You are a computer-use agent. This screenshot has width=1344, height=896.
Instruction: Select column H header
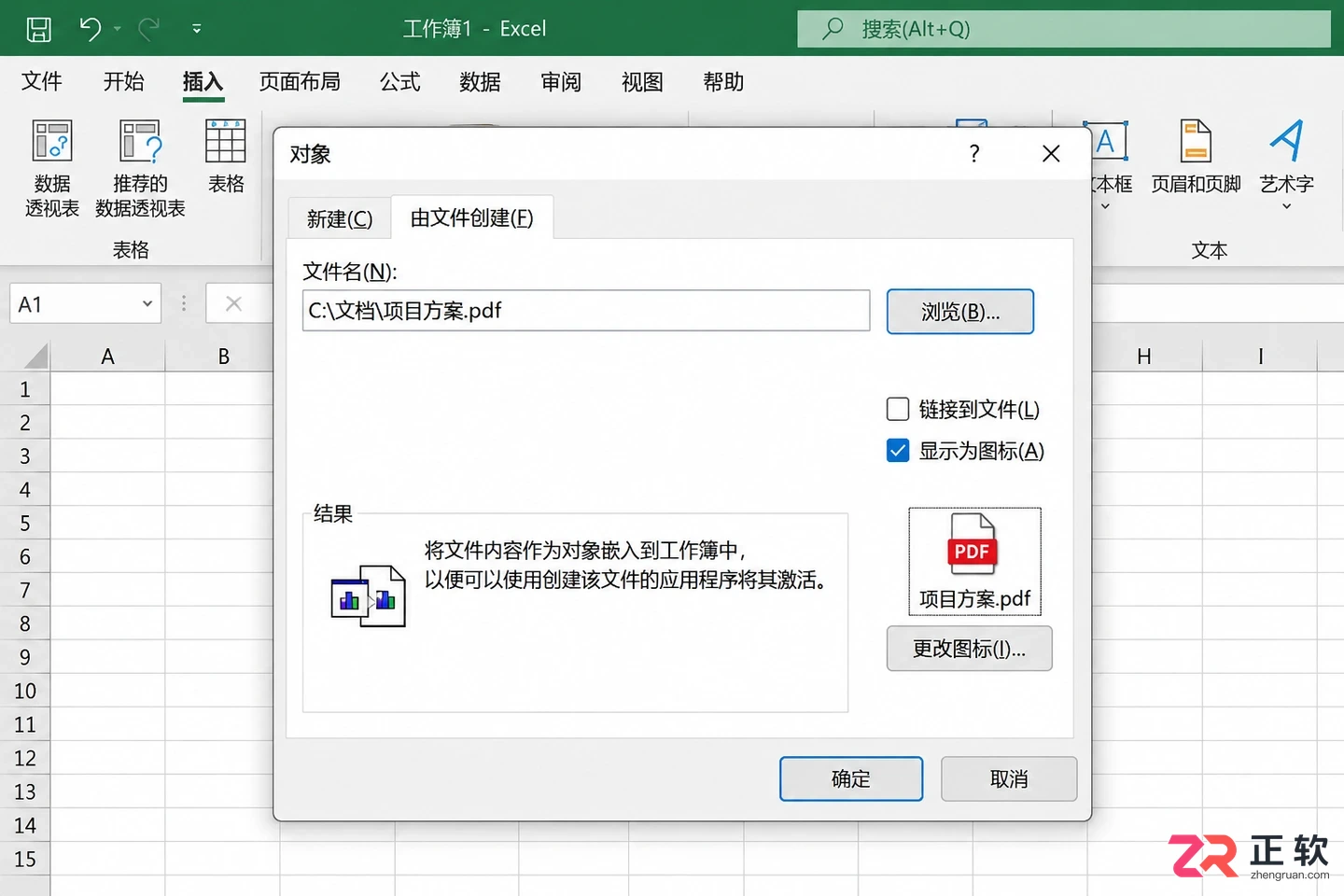pyautogui.click(x=1144, y=357)
